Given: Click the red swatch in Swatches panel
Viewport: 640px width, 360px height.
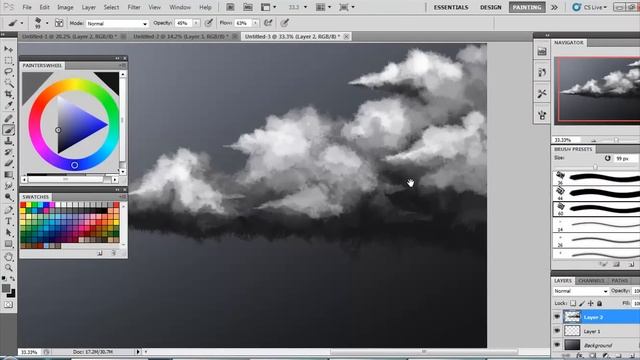Looking at the screenshot, I should (x=23, y=205).
